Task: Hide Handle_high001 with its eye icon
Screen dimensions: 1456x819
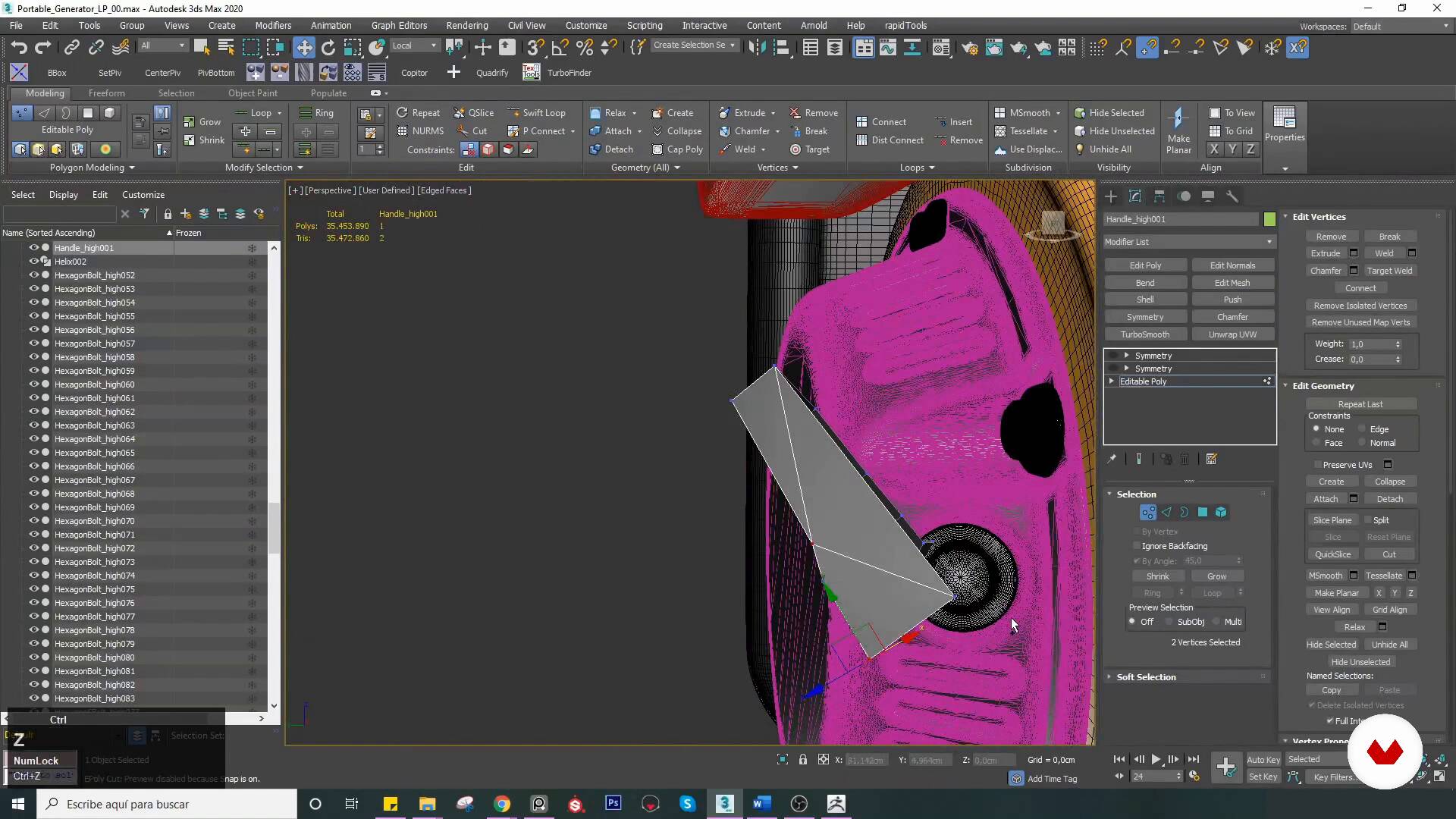Action: pos(33,248)
